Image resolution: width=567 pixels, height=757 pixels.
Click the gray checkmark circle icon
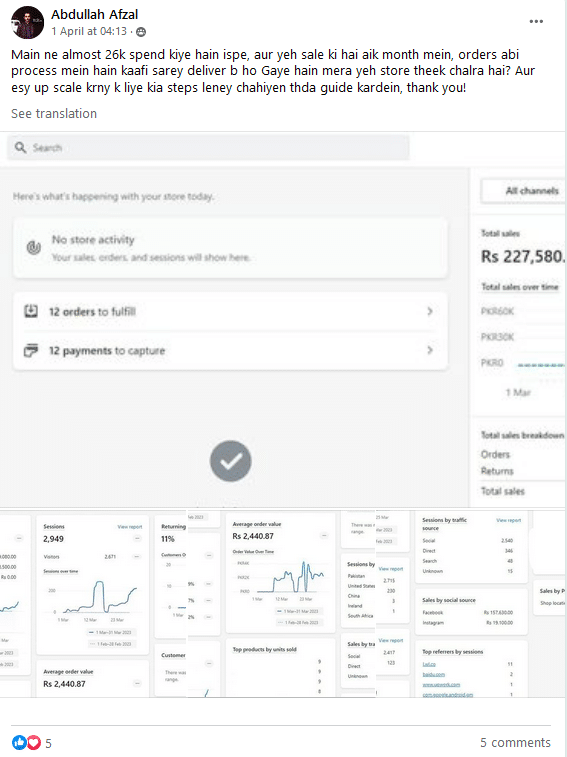click(230, 461)
